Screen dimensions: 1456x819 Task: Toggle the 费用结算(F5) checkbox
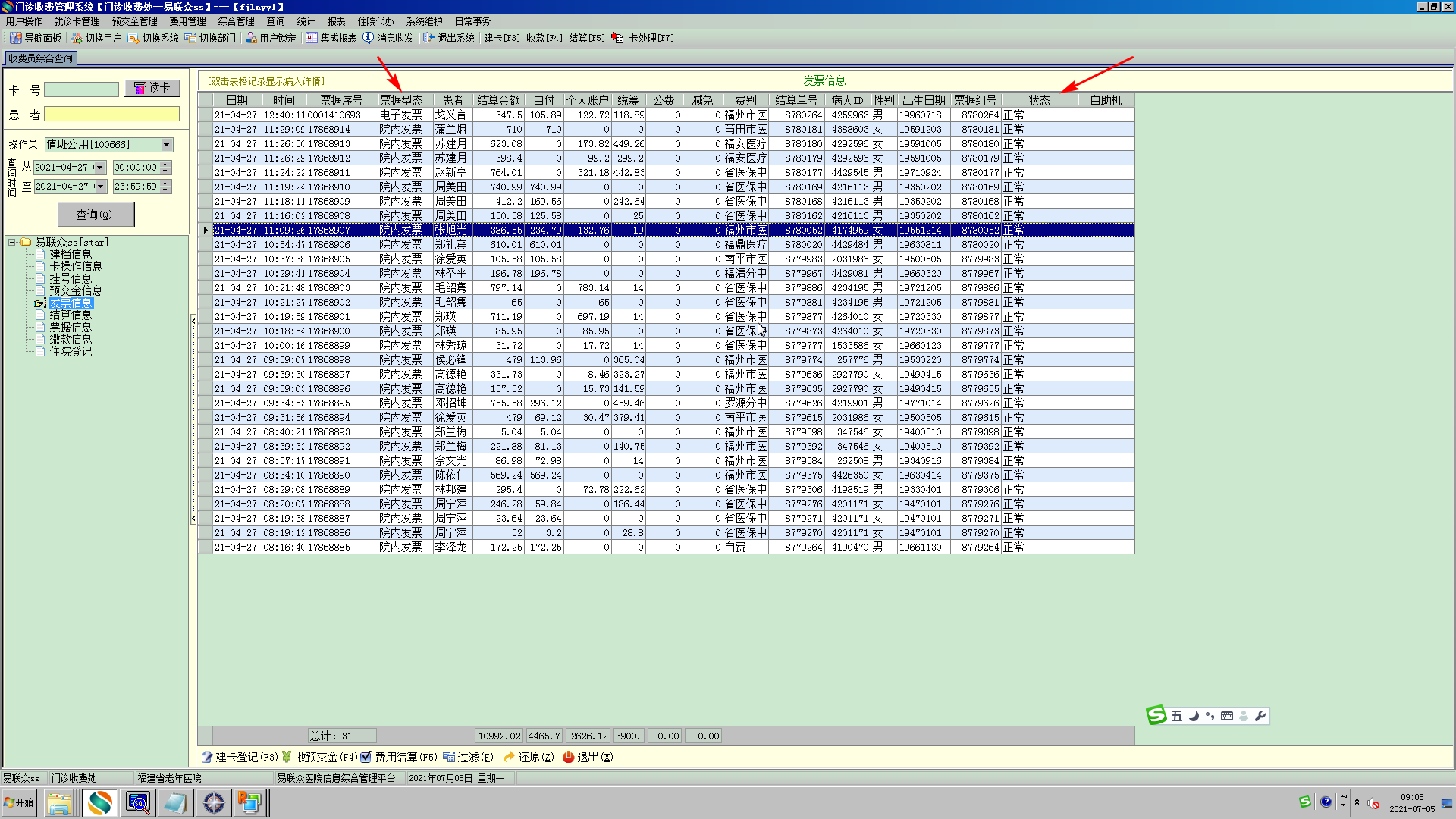coord(366,757)
